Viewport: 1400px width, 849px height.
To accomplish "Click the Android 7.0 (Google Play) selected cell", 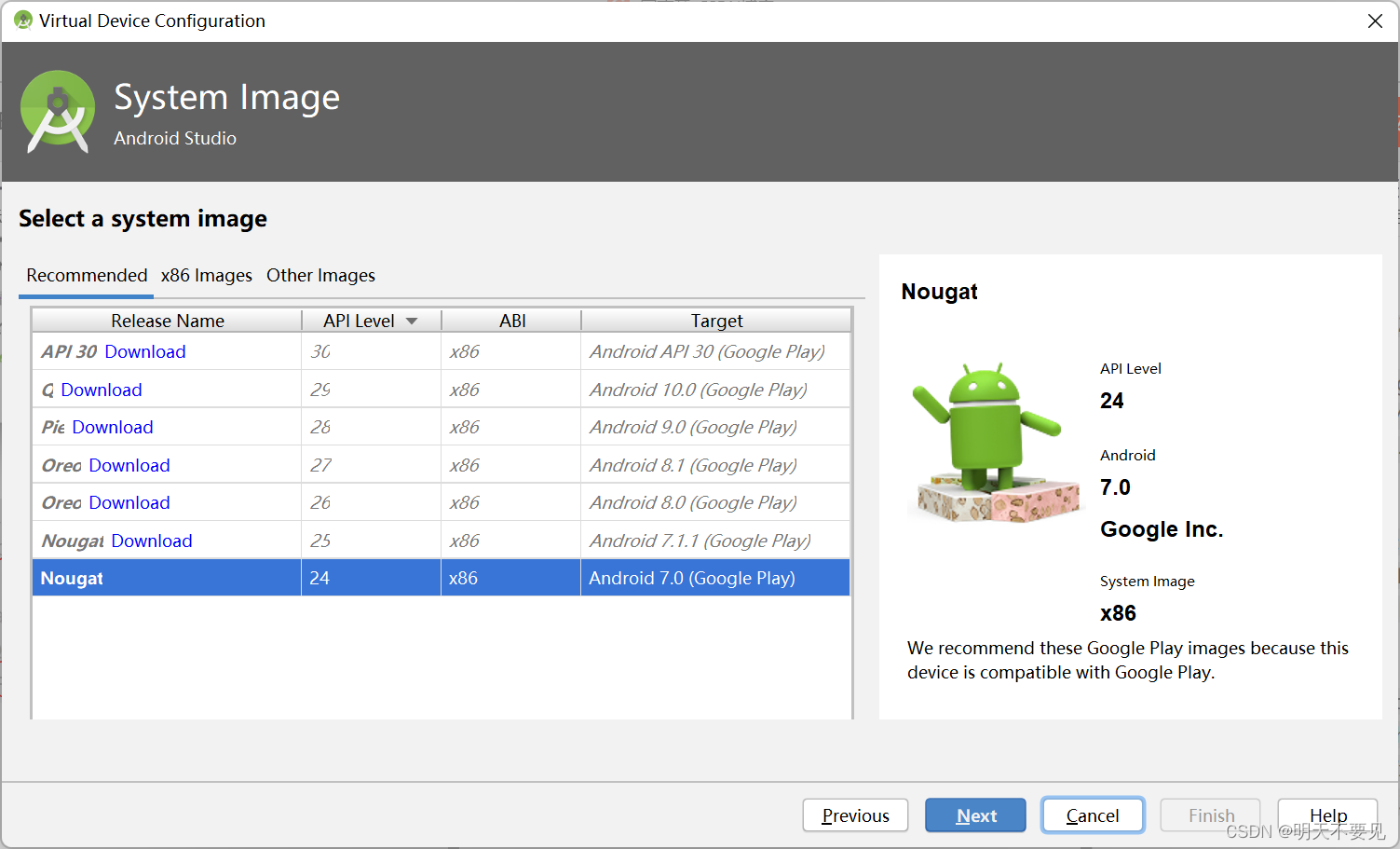I will click(715, 578).
